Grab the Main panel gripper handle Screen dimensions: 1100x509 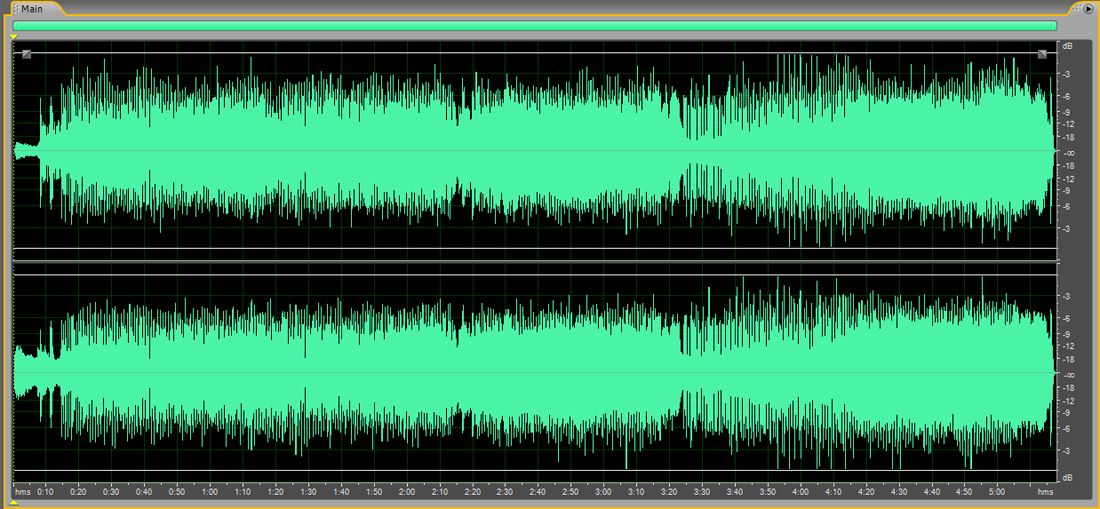coord(15,9)
